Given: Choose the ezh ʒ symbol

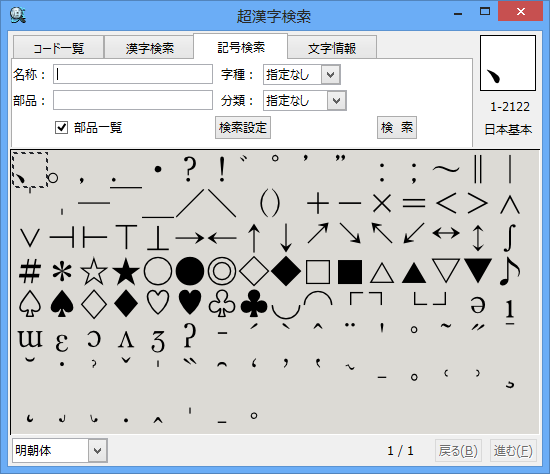Looking at the screenshot, I should click(x=158, y=342).
